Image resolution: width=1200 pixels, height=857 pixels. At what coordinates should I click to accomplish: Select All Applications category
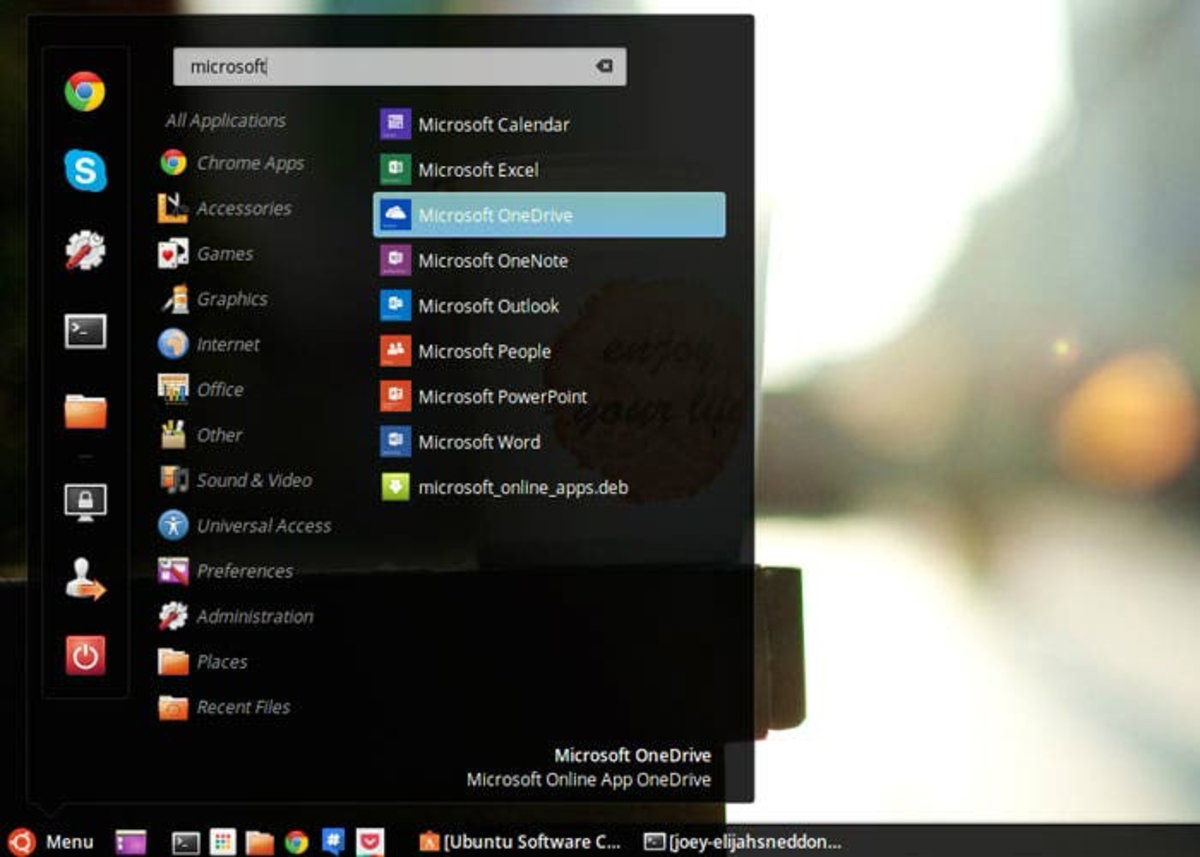[225, 120]
